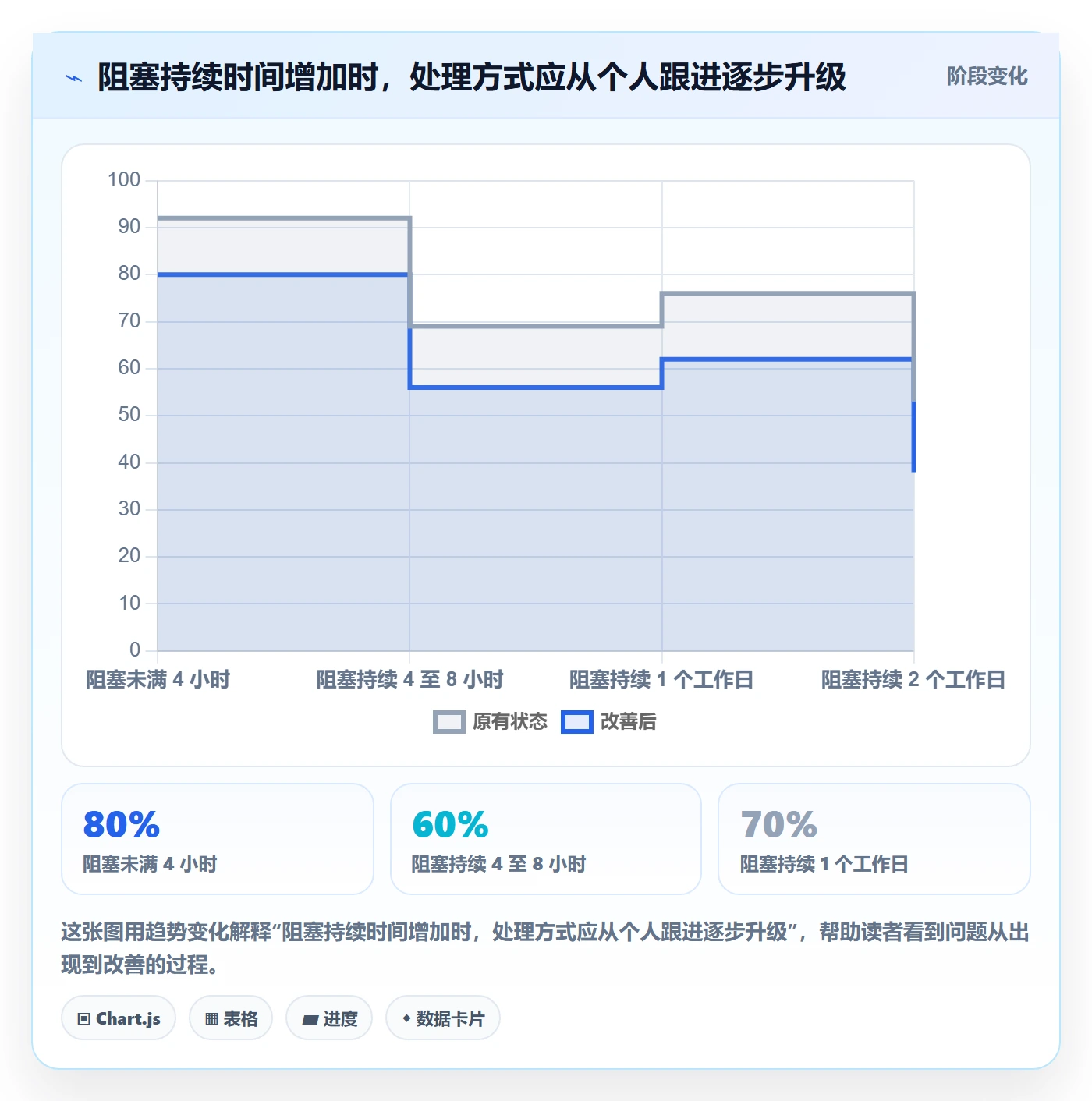Viewport: 1092px width, 1101px height.
Task: Click the 阶段变化 label in the header
Action: click(987, 76)
